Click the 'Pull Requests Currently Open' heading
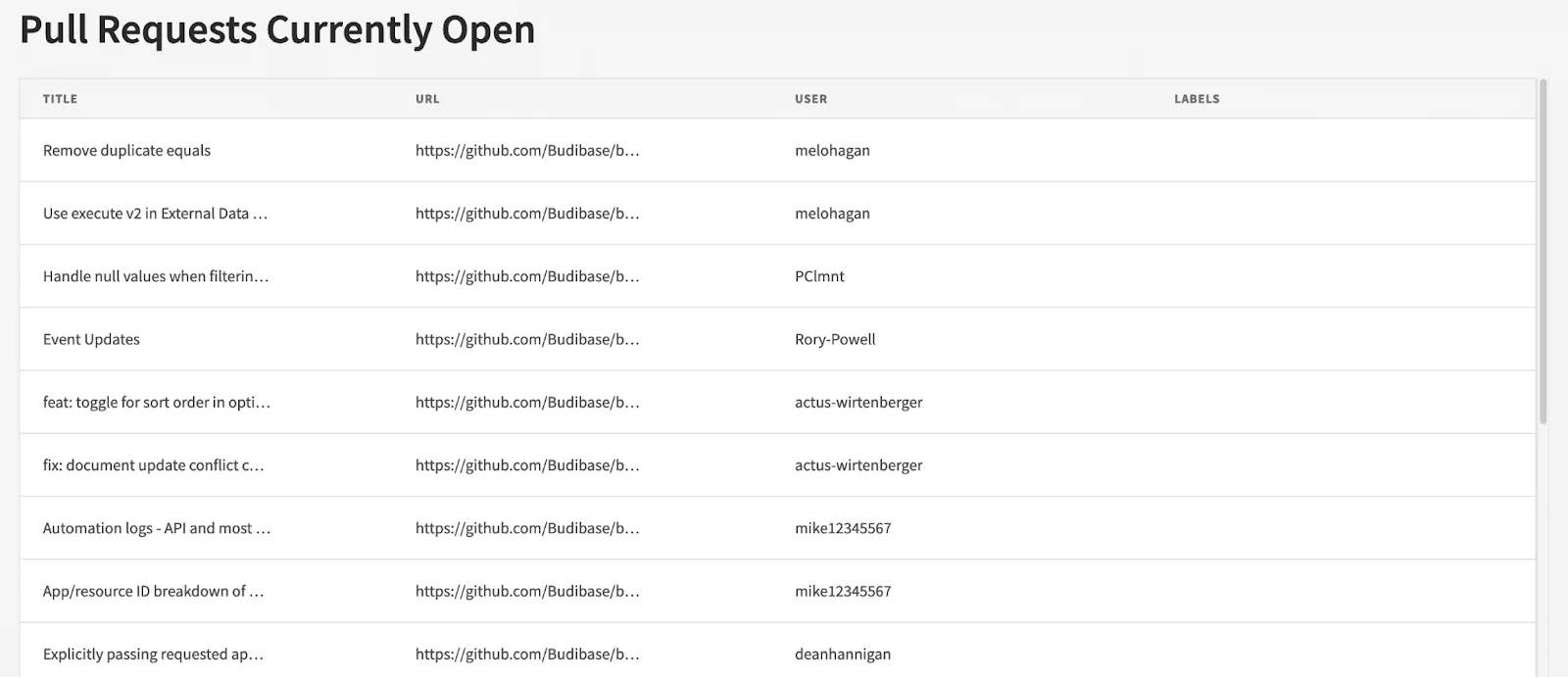The height and width of the screenshot is (678, 1568). pos(277,29)
